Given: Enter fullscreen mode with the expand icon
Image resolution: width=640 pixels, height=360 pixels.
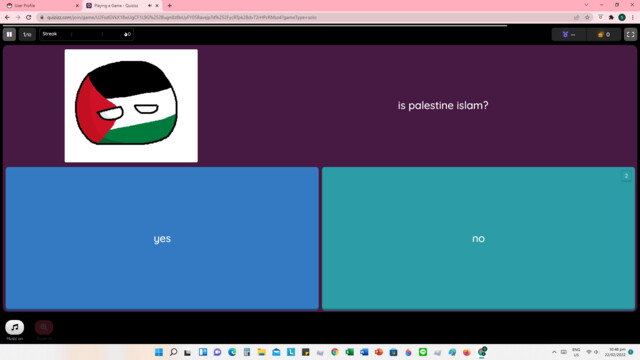Looking at the screenshot, I should click(x=630, y=34).
